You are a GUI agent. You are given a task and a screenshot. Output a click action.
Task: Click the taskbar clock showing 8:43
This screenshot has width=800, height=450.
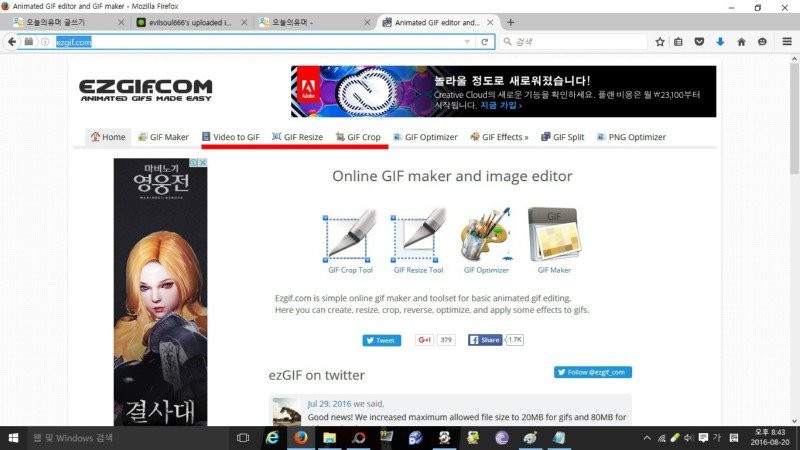click(x=770, y=438)
